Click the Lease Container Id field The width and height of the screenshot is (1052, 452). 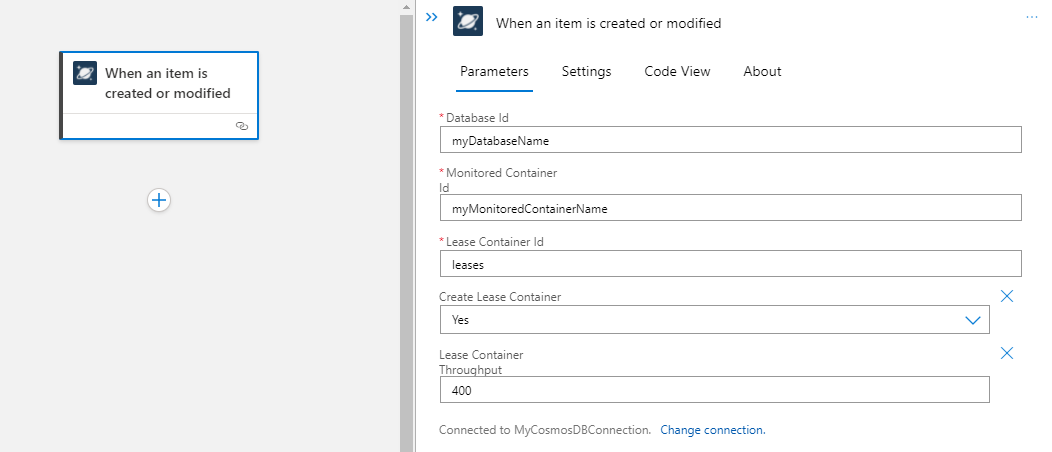730,264
